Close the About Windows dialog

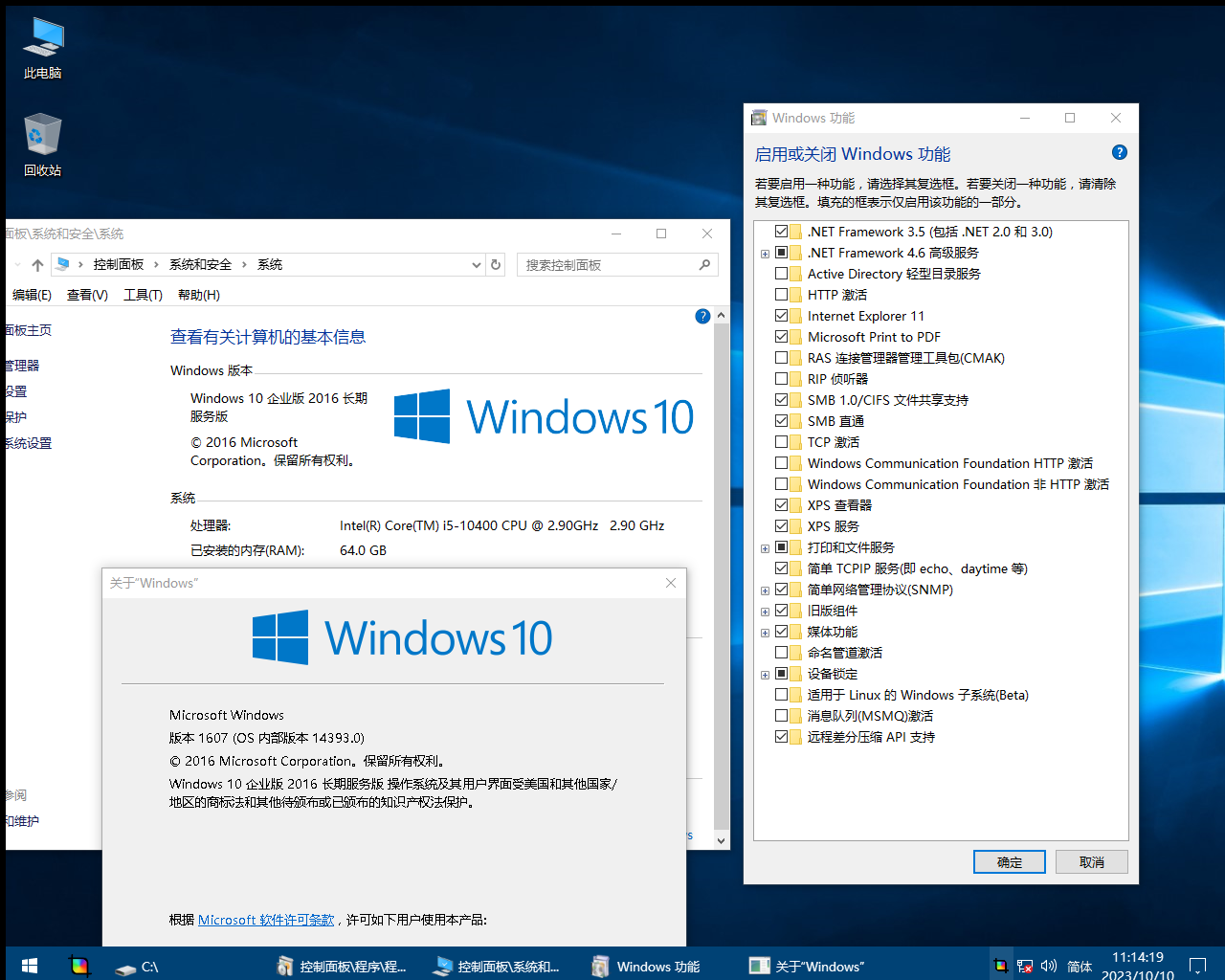[x=671, y=583]
